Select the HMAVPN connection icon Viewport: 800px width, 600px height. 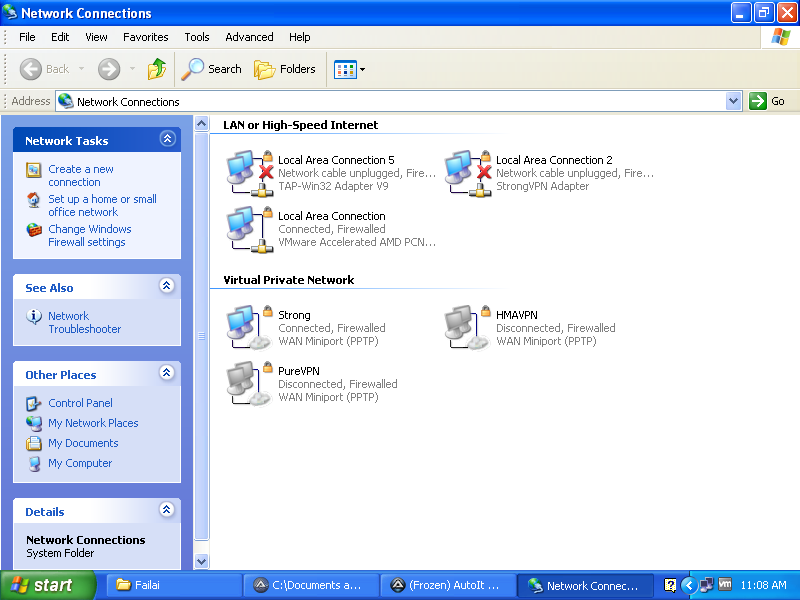pos(466,327)
